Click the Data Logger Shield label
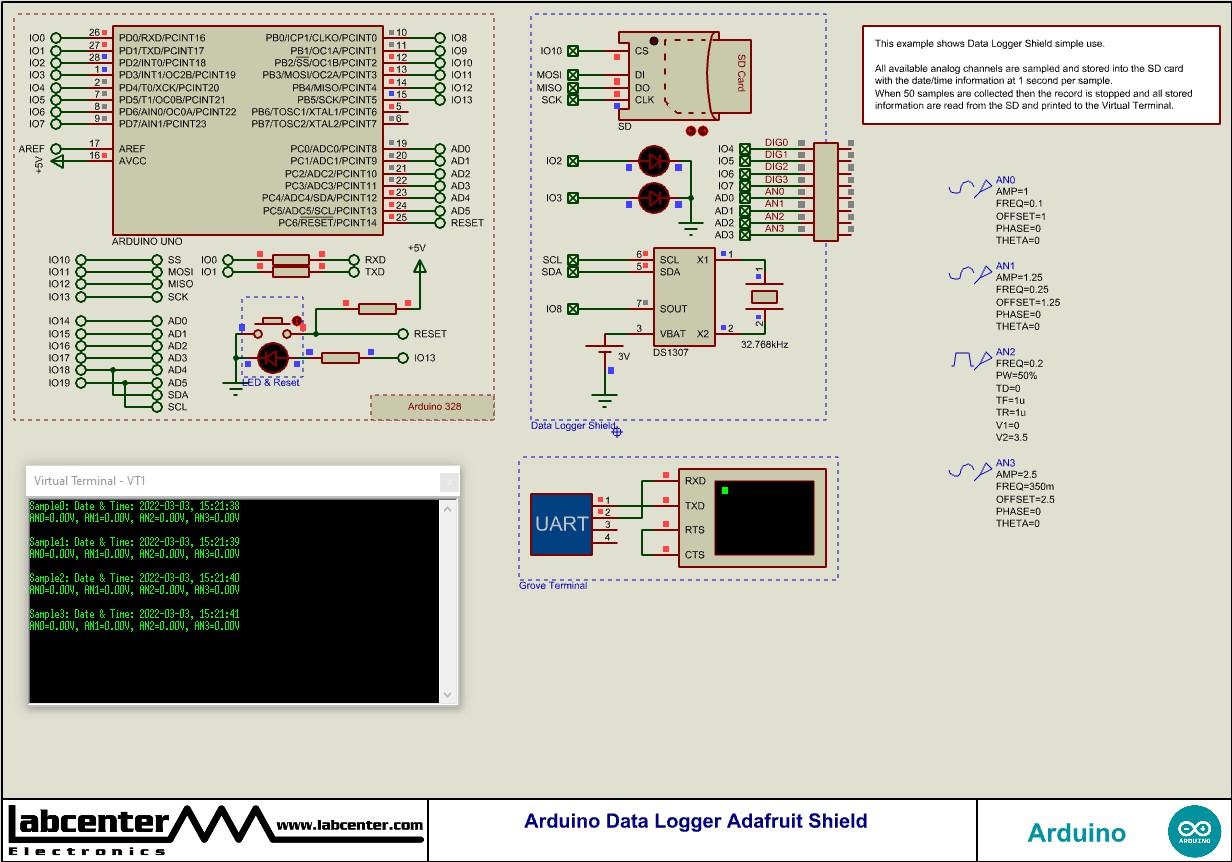Screen dimensions: 1232x862 pyautogui.click(x=572, y=424)
